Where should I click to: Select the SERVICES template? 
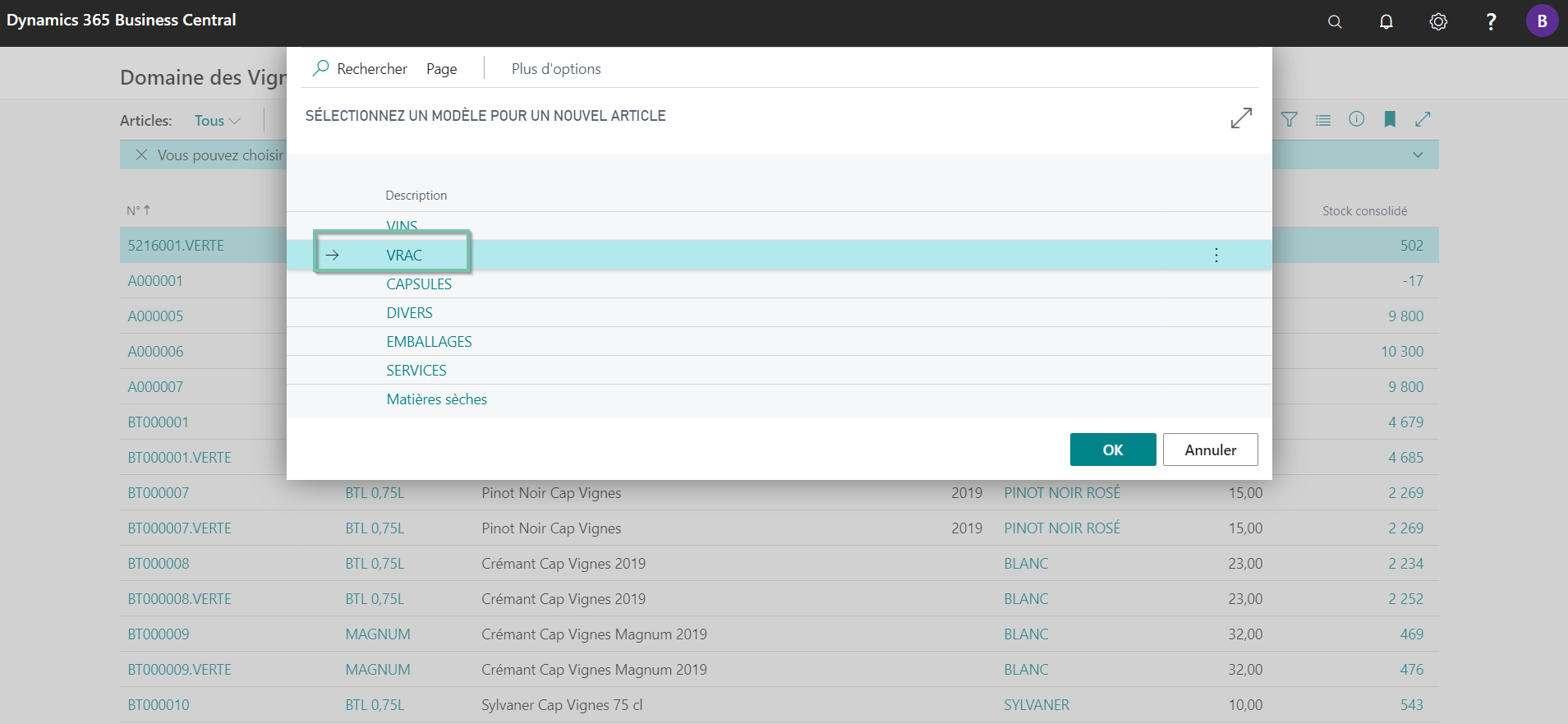416,371
